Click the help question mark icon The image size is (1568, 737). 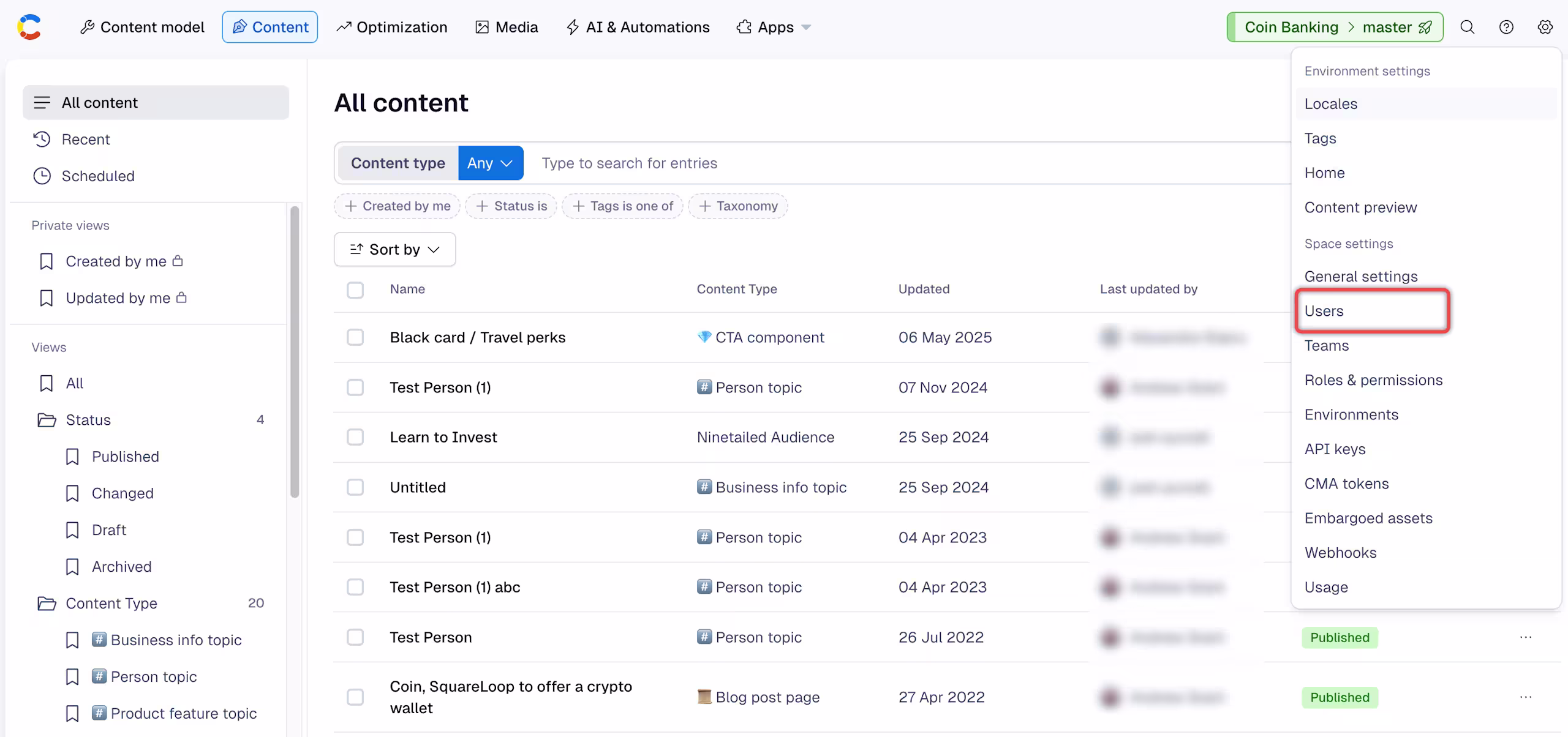tap(1506, 27)
